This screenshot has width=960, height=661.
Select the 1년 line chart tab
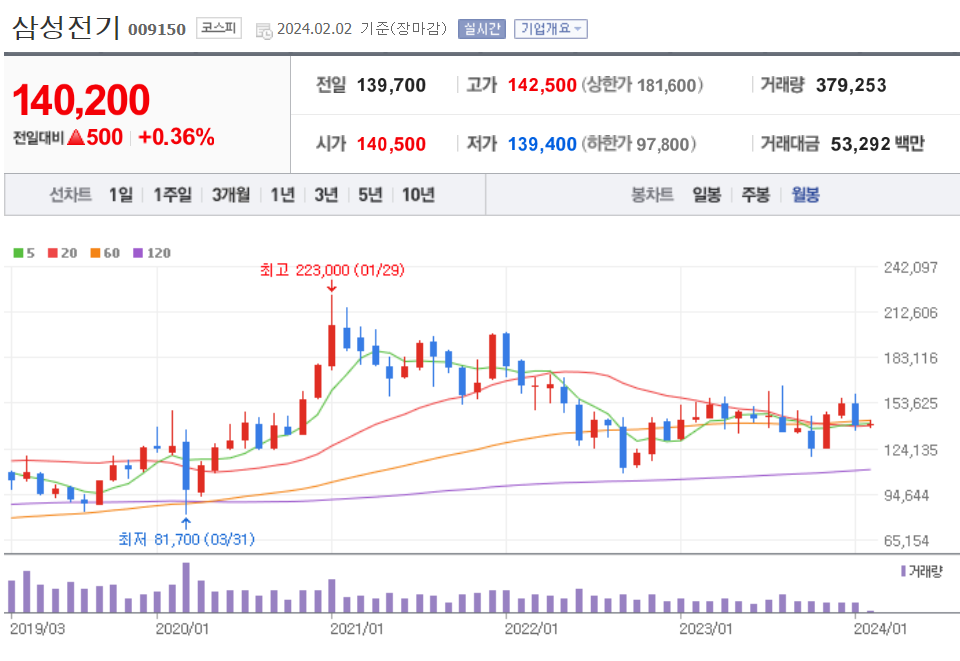point(282,195)
